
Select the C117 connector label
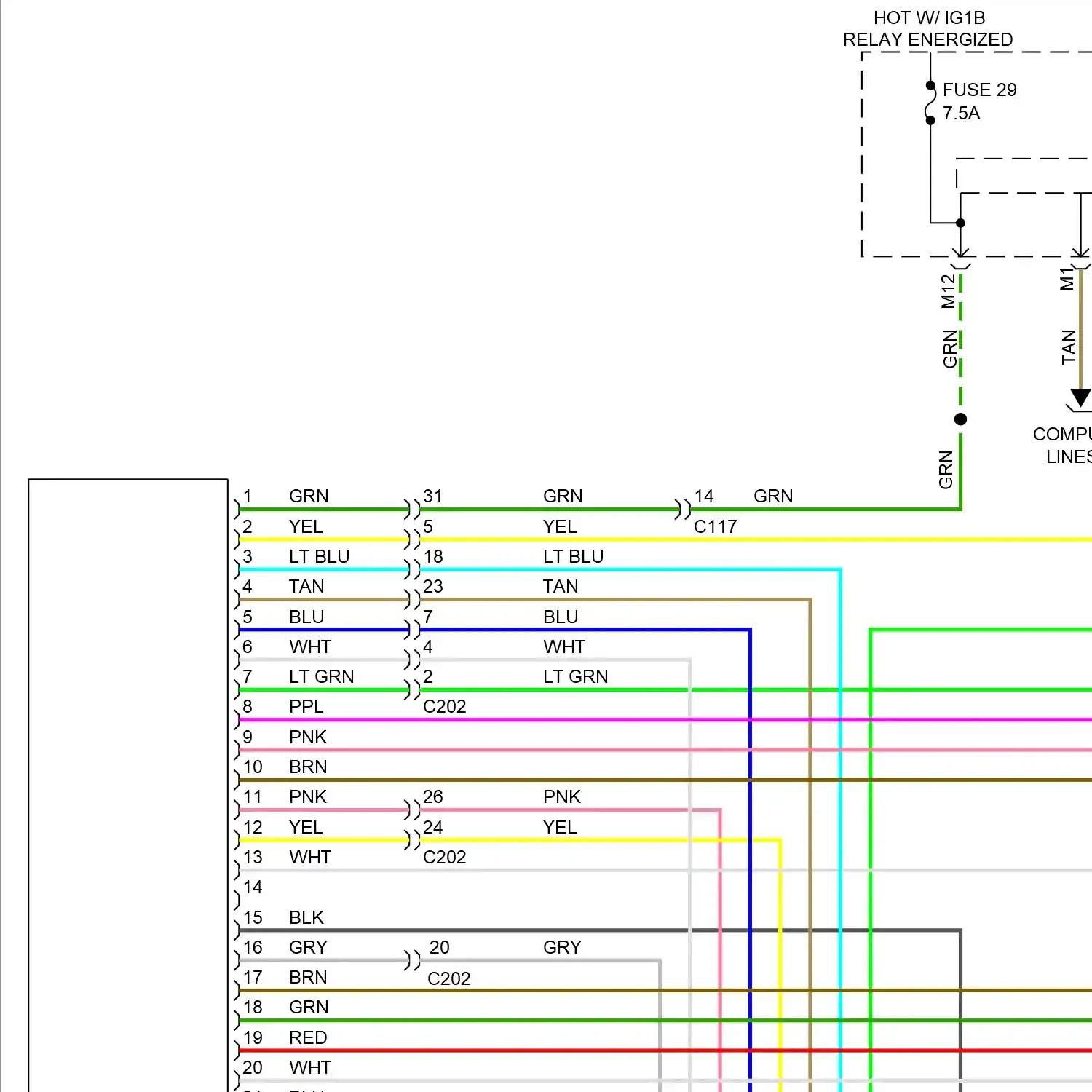[715, 526]
